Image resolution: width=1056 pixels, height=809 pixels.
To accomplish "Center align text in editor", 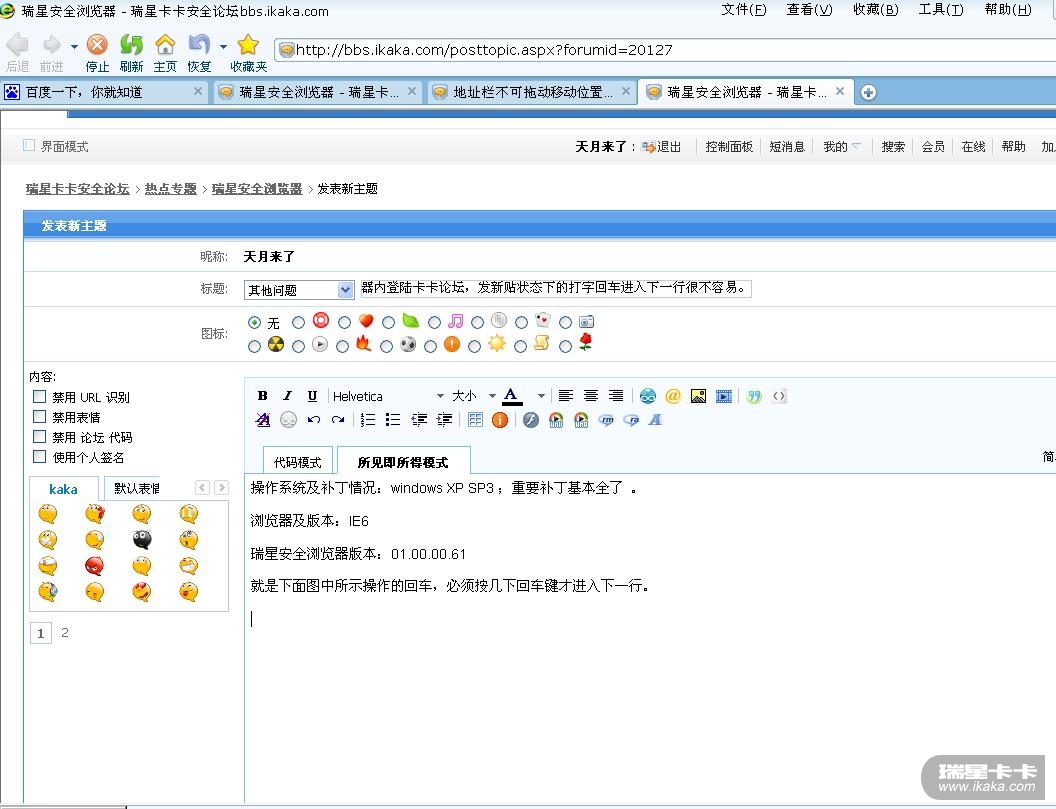I will click(591, 396).
